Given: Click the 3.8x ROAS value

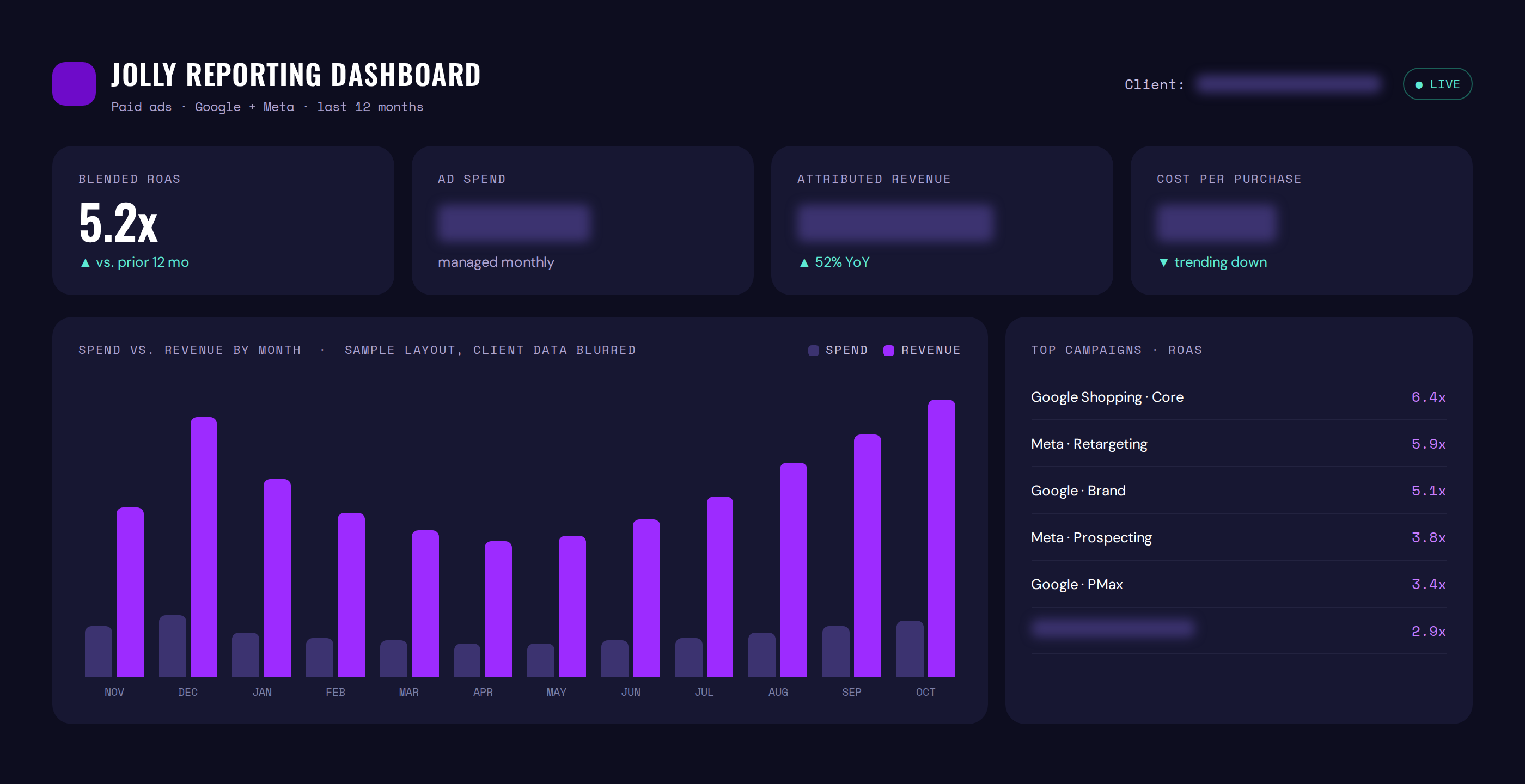Looking at the screenshot, I should [1429, 537].
